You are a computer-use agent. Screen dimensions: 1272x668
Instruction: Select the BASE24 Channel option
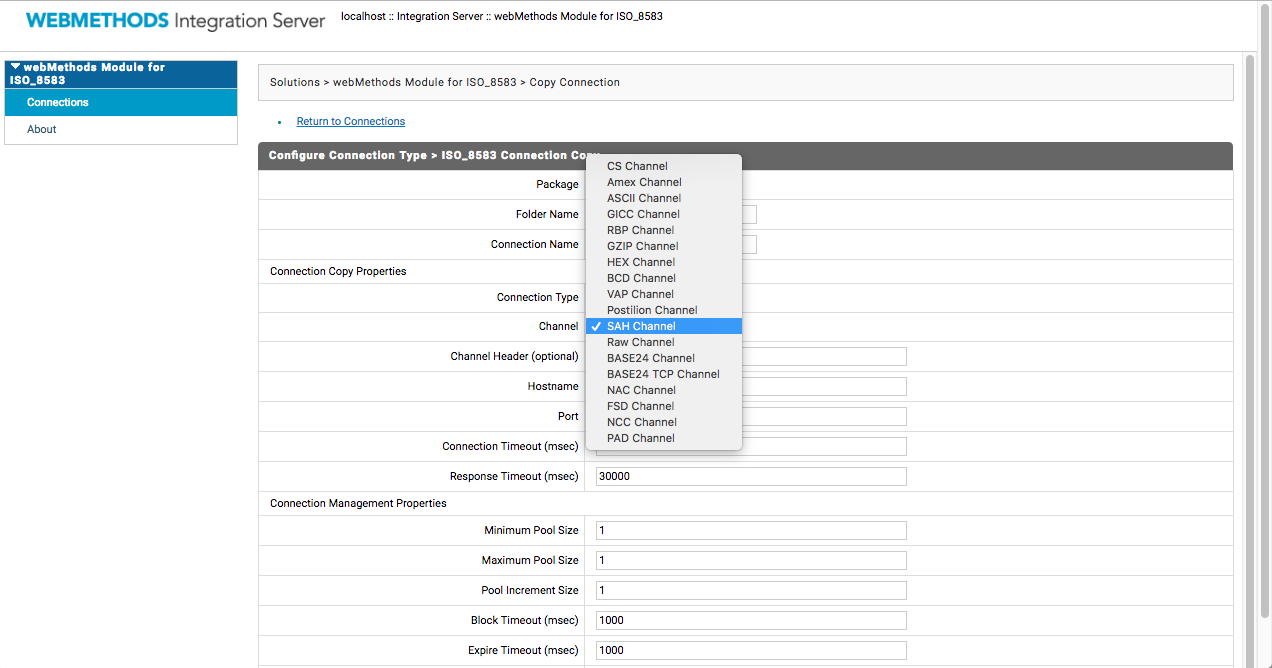pyautogui.click(x=664, y=358)
